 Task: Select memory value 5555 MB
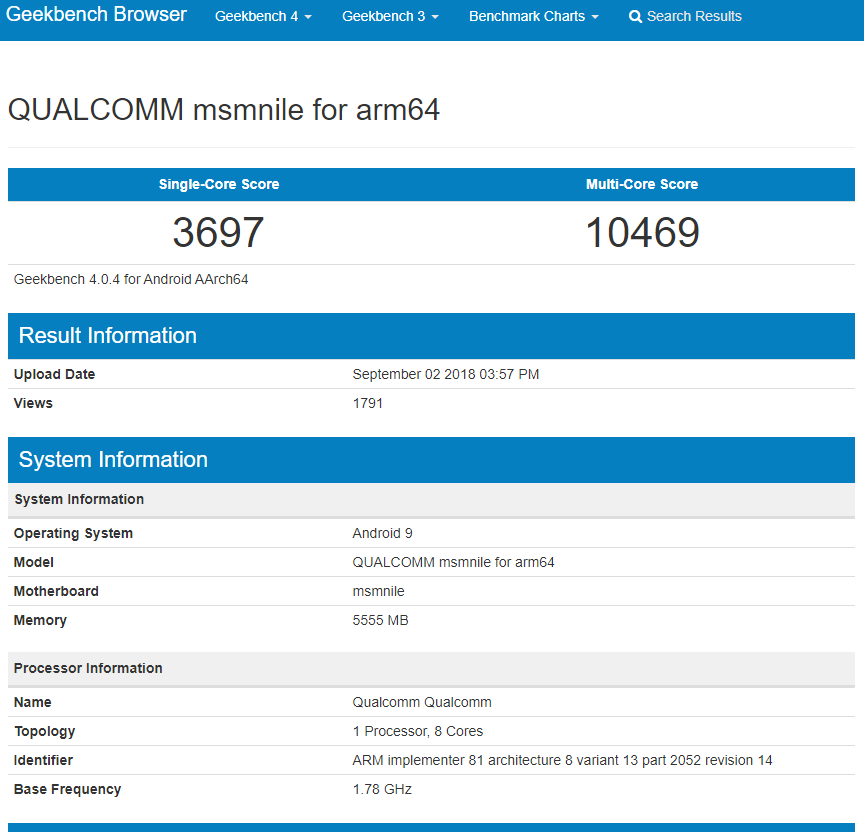point(380,620)
